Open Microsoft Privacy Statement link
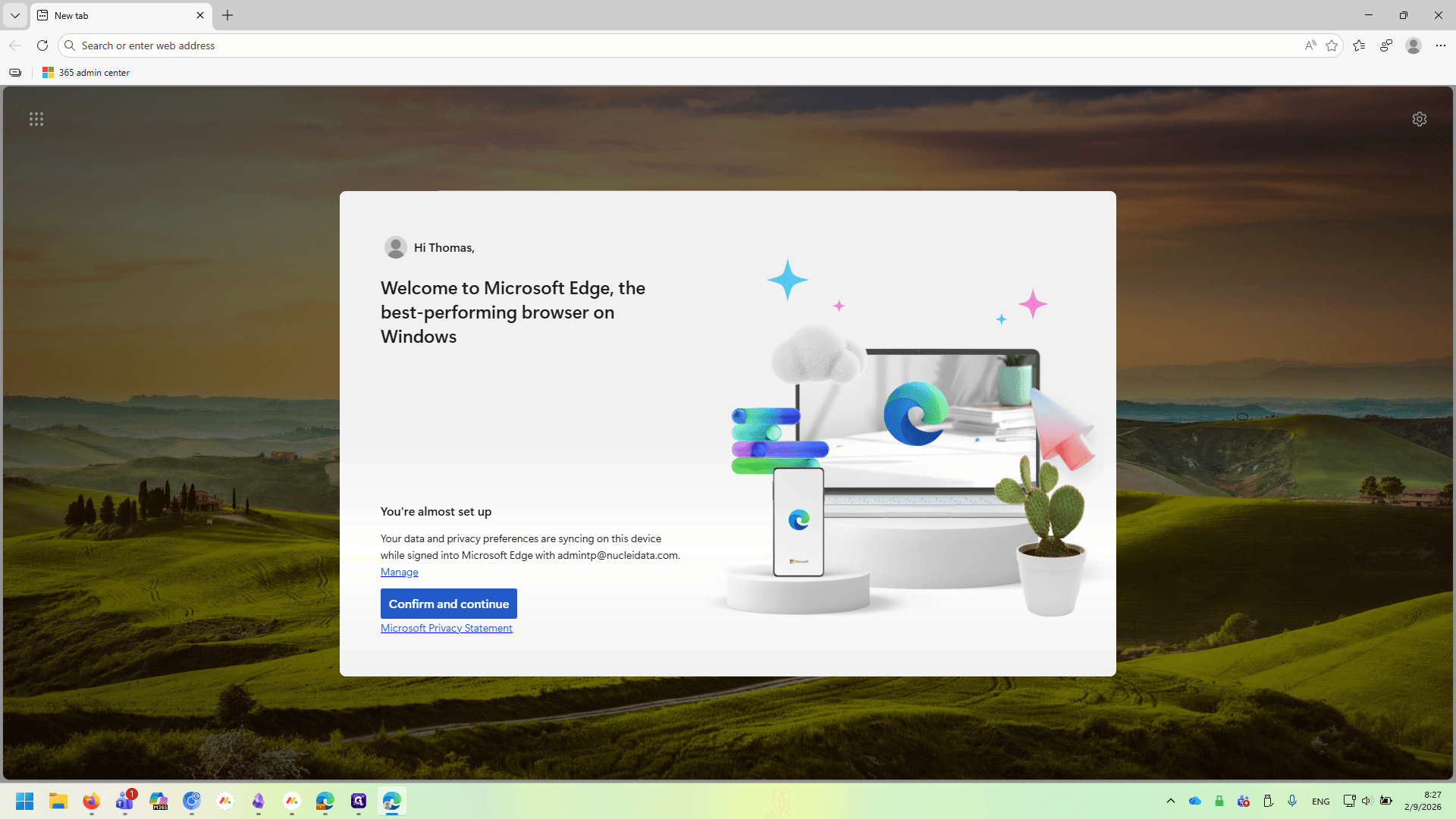1456x819 pixels. coord(447,628)
